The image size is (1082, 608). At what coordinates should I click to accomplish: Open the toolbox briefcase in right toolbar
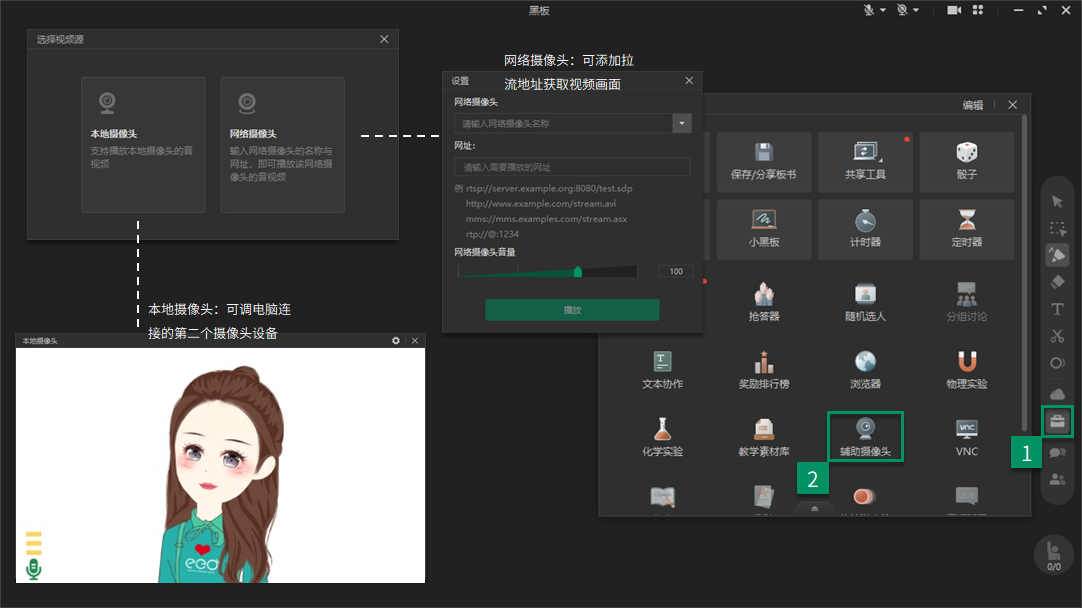(1057, 421)
